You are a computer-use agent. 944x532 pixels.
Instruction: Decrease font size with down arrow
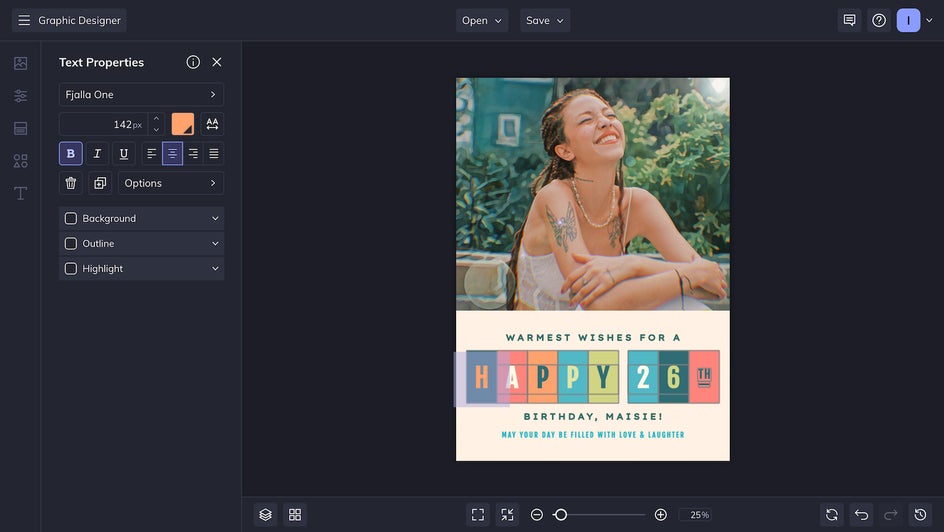pos(157,129)
